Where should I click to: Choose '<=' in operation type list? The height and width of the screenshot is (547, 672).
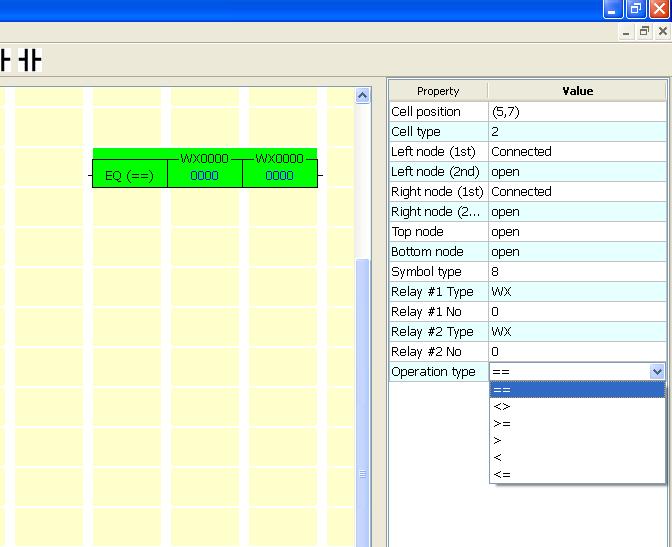[x=577, y=474]
